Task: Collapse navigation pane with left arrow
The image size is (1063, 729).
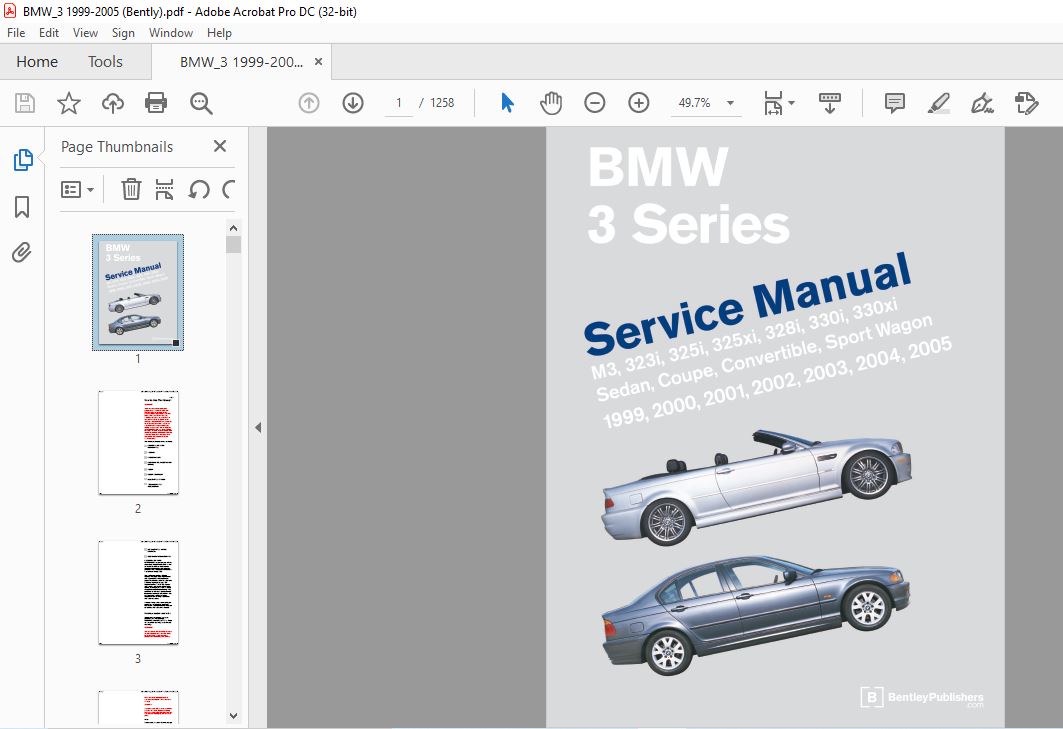Action: tap(258, 427)
